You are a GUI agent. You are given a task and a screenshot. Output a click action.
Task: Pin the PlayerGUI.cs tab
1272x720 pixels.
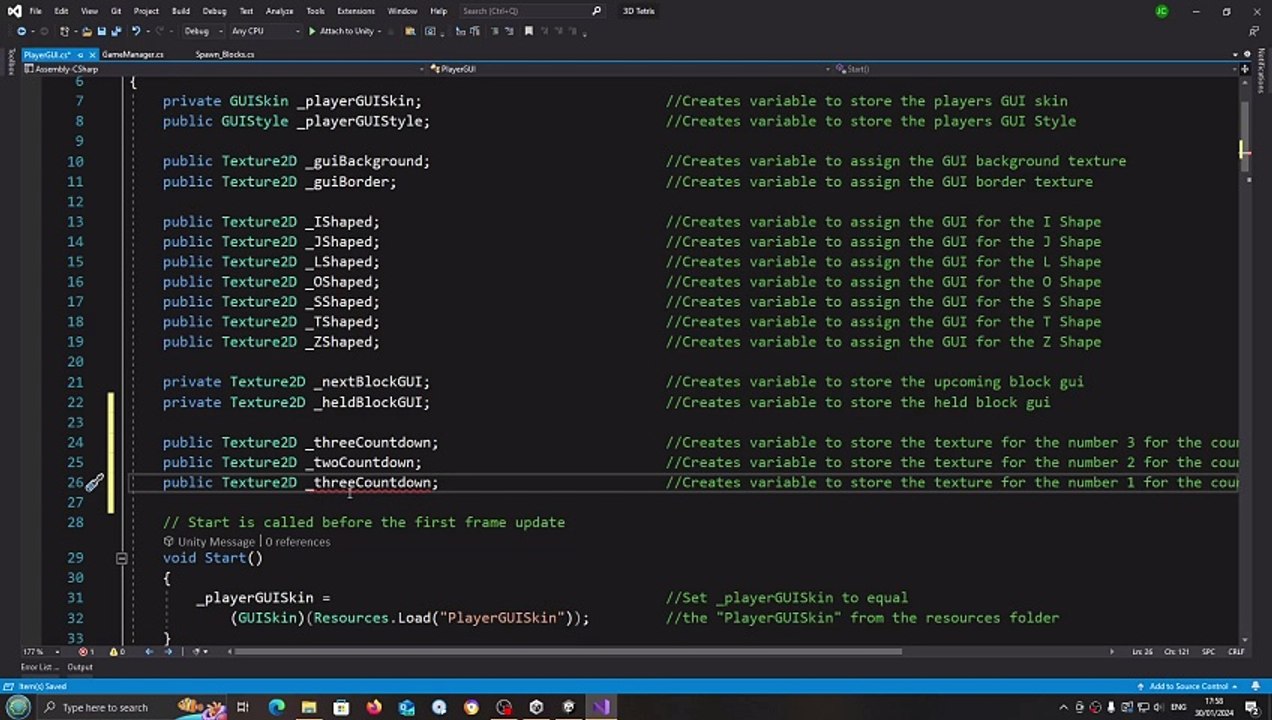[x=78, y=55]
